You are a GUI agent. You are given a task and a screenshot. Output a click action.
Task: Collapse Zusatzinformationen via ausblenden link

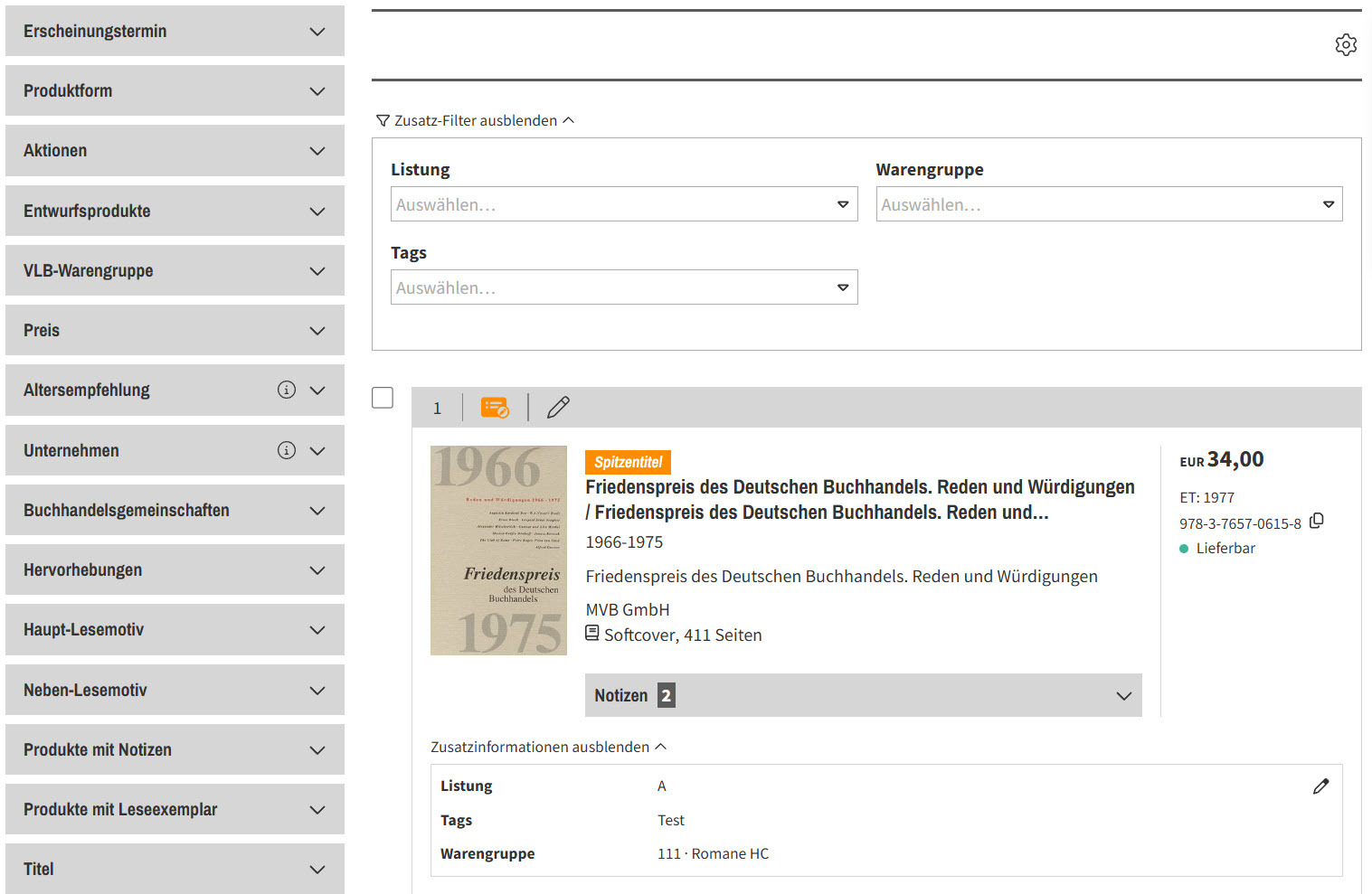click(547, 747)
